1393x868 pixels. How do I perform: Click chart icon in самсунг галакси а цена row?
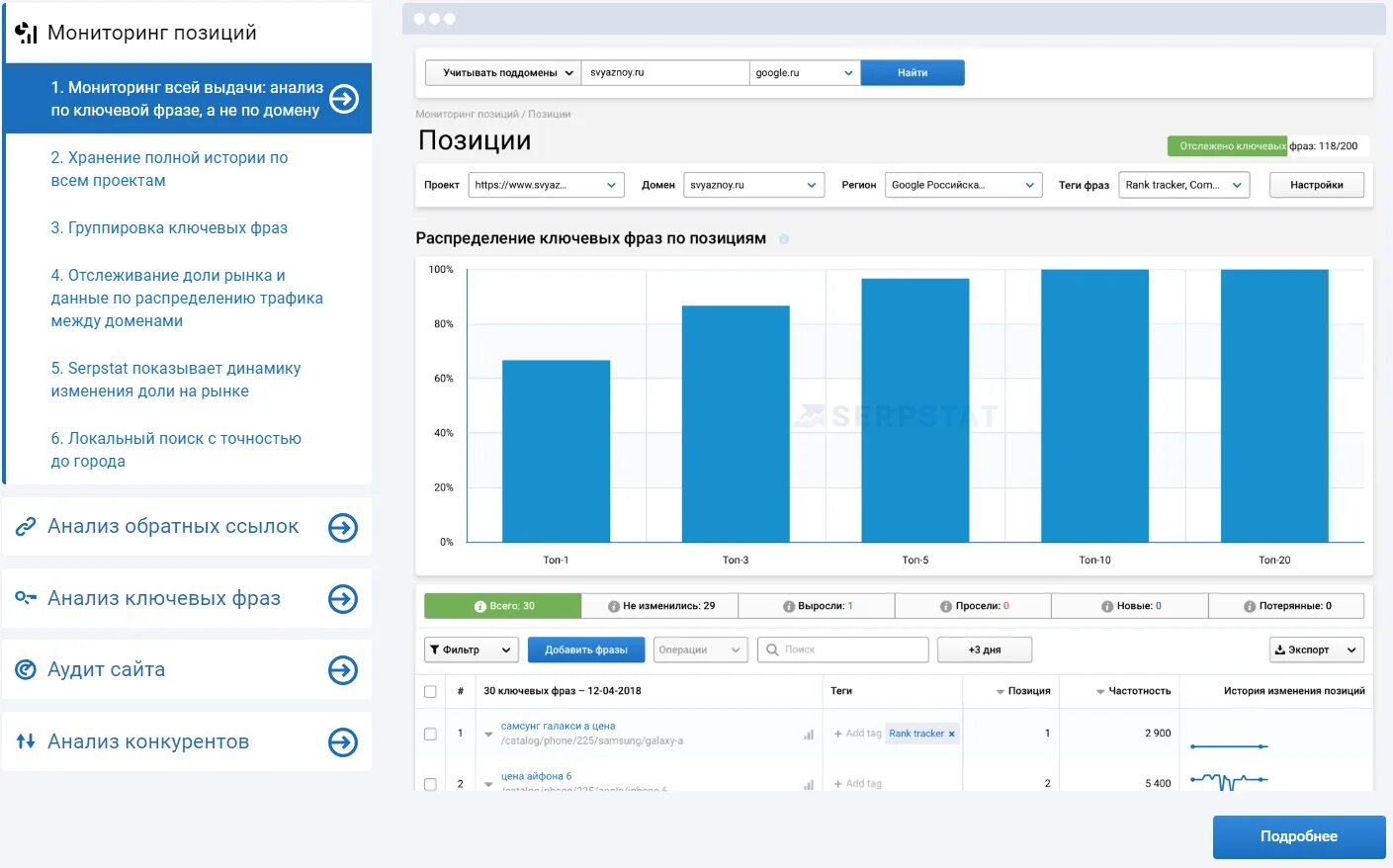(x=809, y=735)
